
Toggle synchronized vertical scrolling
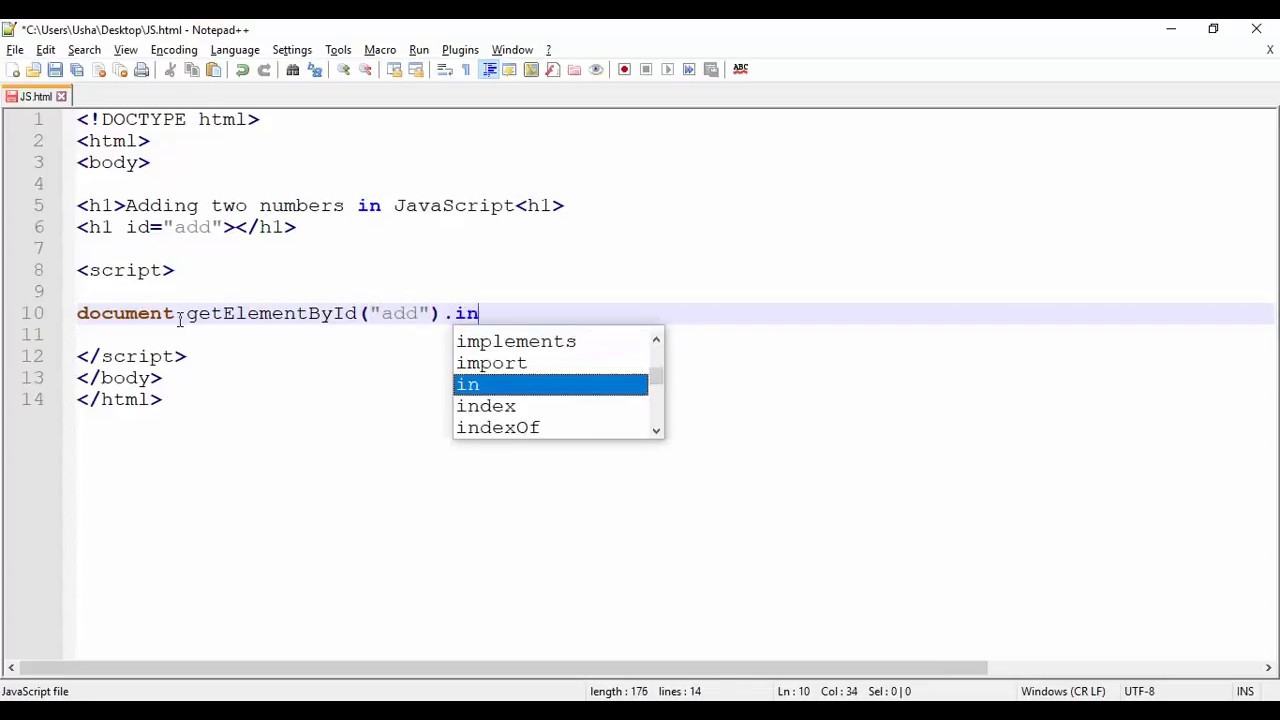click(x=394, y=70)
